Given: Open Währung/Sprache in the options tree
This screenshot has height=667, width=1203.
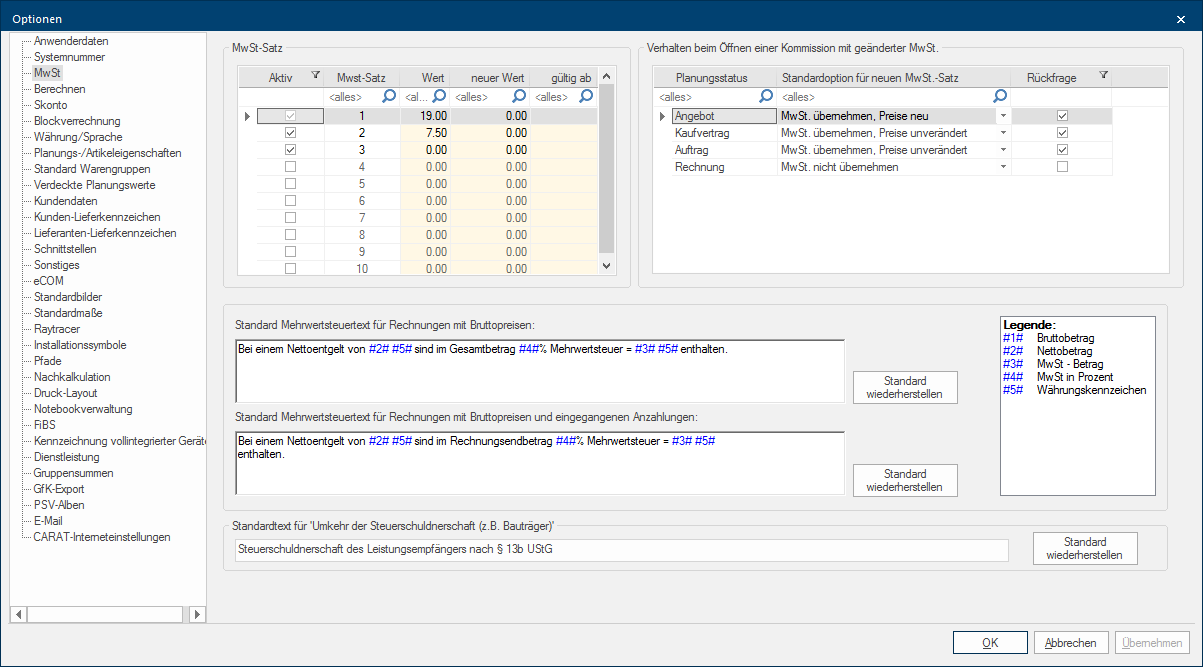Looking at the screenshot, I should click(x=77, y=137).
